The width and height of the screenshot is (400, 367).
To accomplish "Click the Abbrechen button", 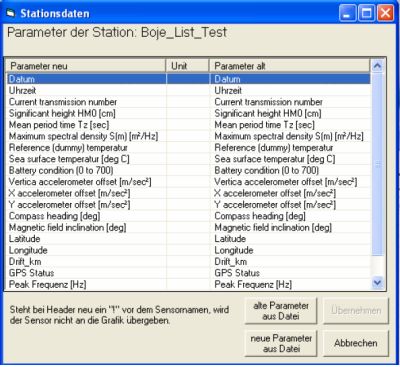I will 356,343.
